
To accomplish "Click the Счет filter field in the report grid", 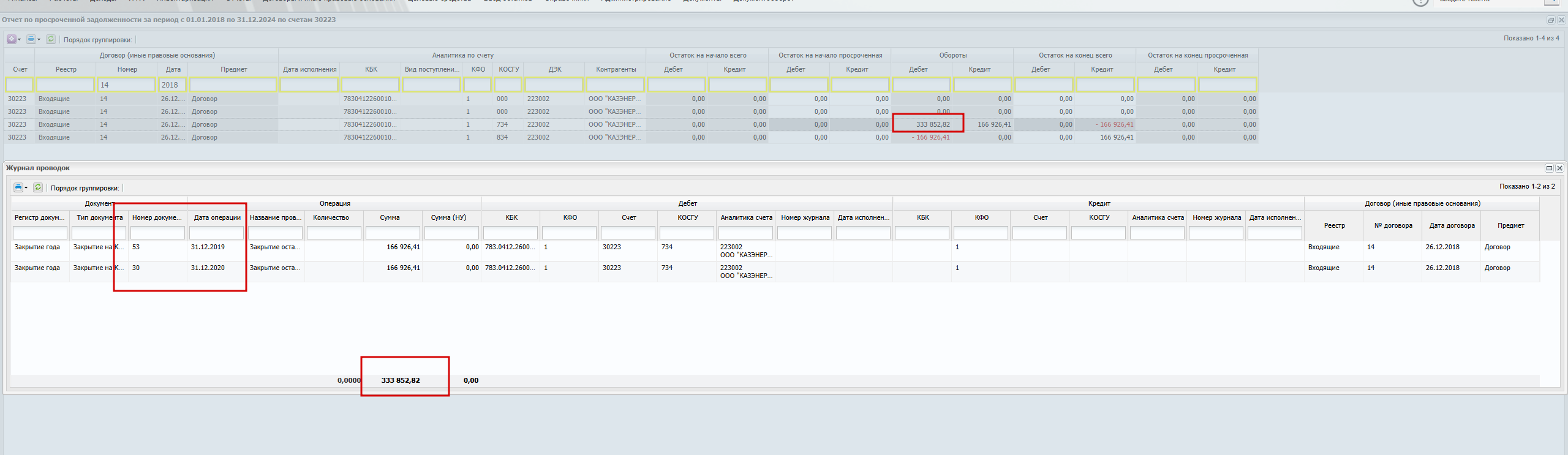I will (x=19, y=85).
